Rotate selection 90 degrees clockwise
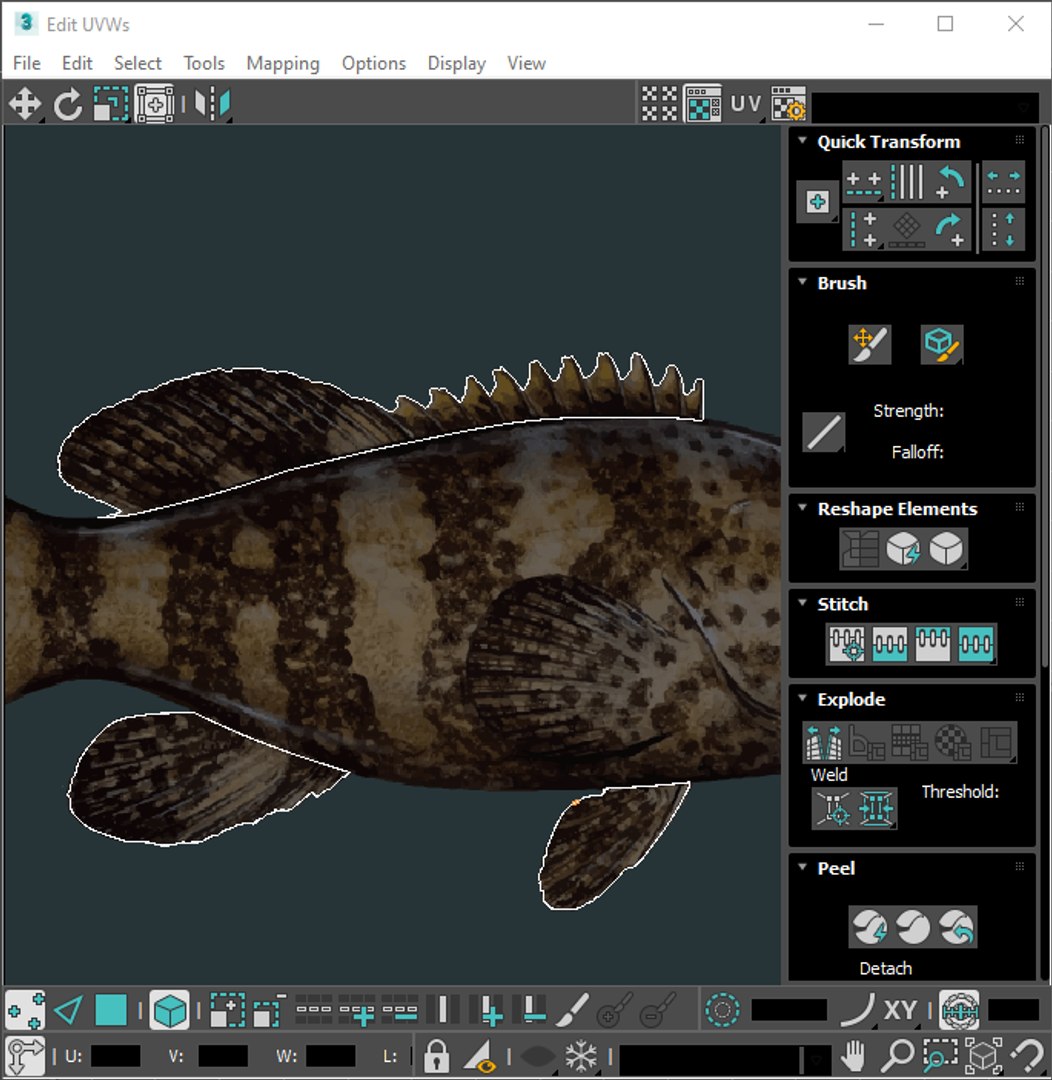 [949, 229]
